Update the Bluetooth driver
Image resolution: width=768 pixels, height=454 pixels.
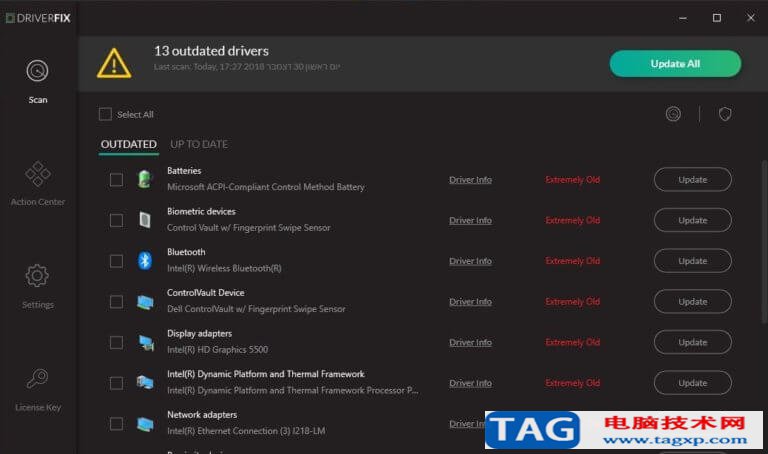pos(693,261)
